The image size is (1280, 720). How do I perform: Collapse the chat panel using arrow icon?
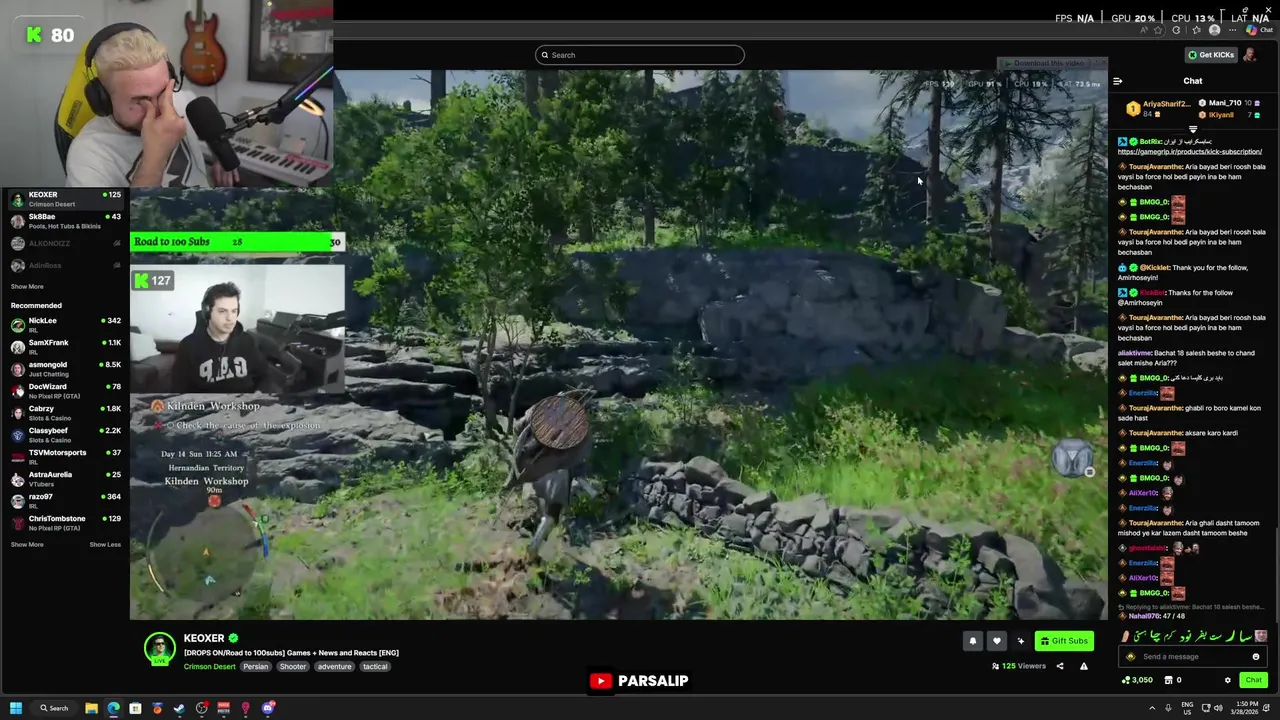[x=1117, y=81]
